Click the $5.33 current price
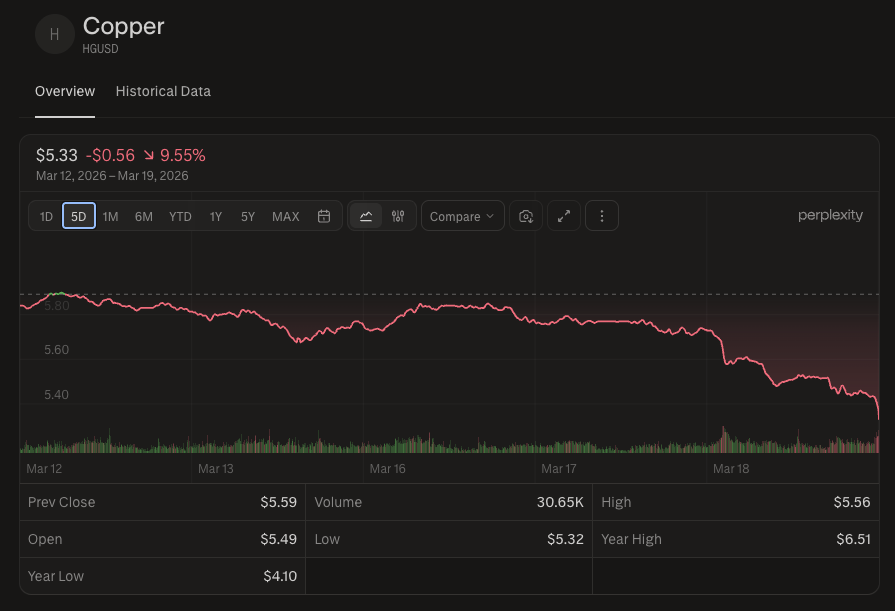Image resolution: width=895 pixels, height=611 pixels. [57, 155]
